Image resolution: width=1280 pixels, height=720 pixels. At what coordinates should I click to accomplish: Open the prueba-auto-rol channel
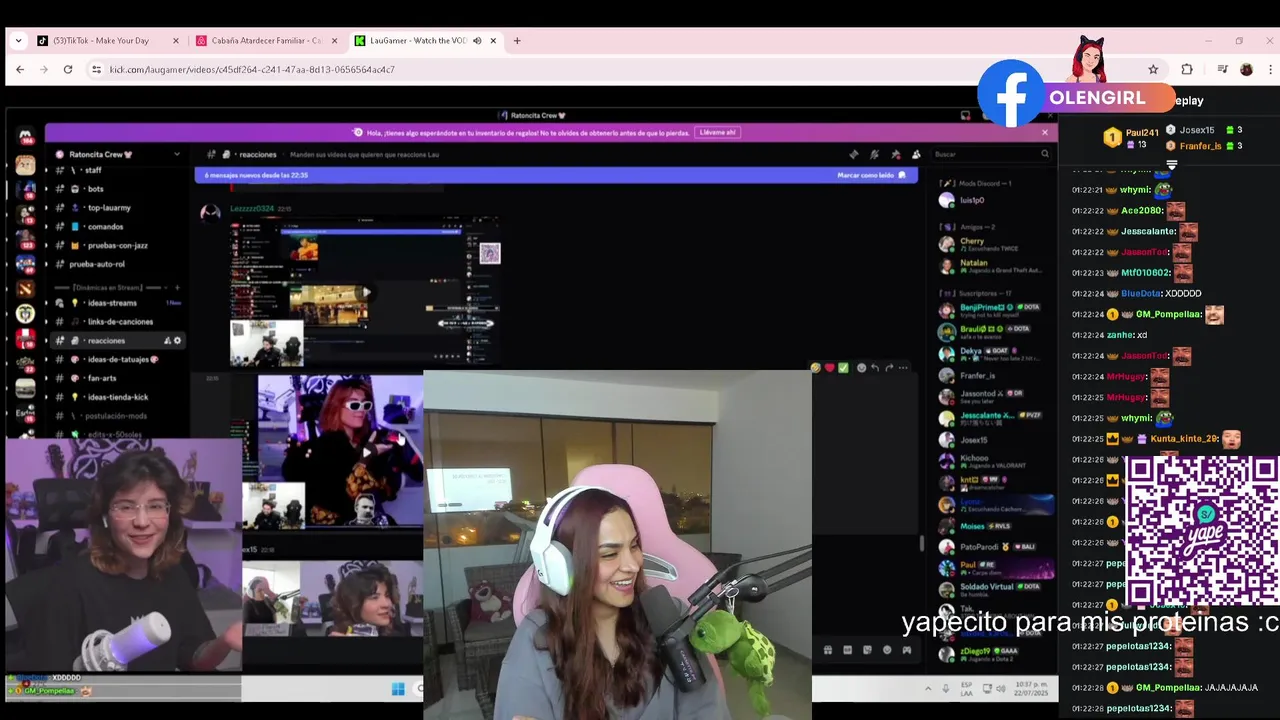click(x=97, y=264)
